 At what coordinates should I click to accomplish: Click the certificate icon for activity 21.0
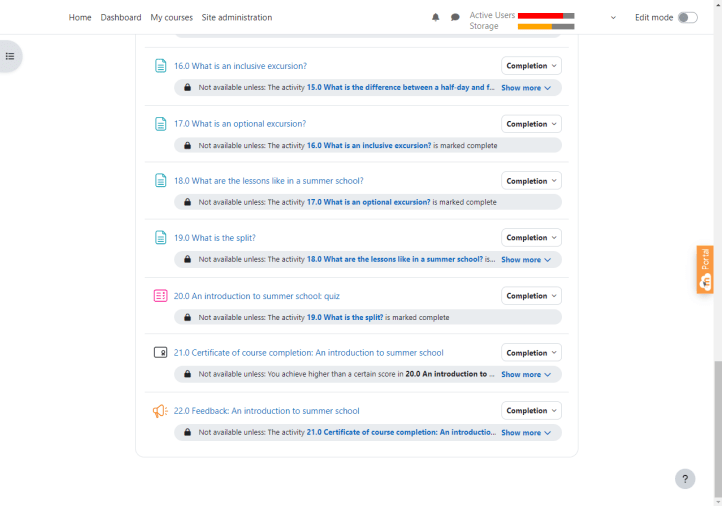pyautogui.click(x=160, y=353)
